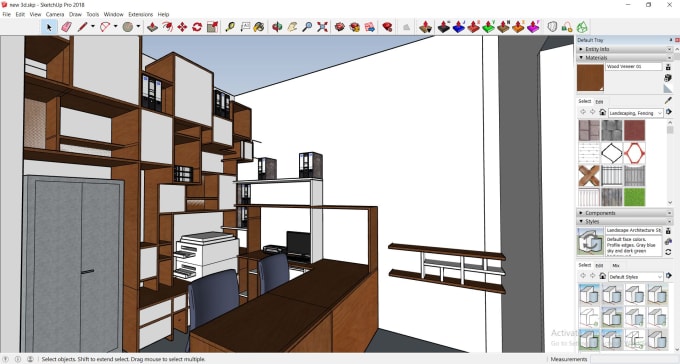Click the Landscape Architecture style name field
Screen dimensions: 680x364
pyautogui.click(x=634, y=230)
